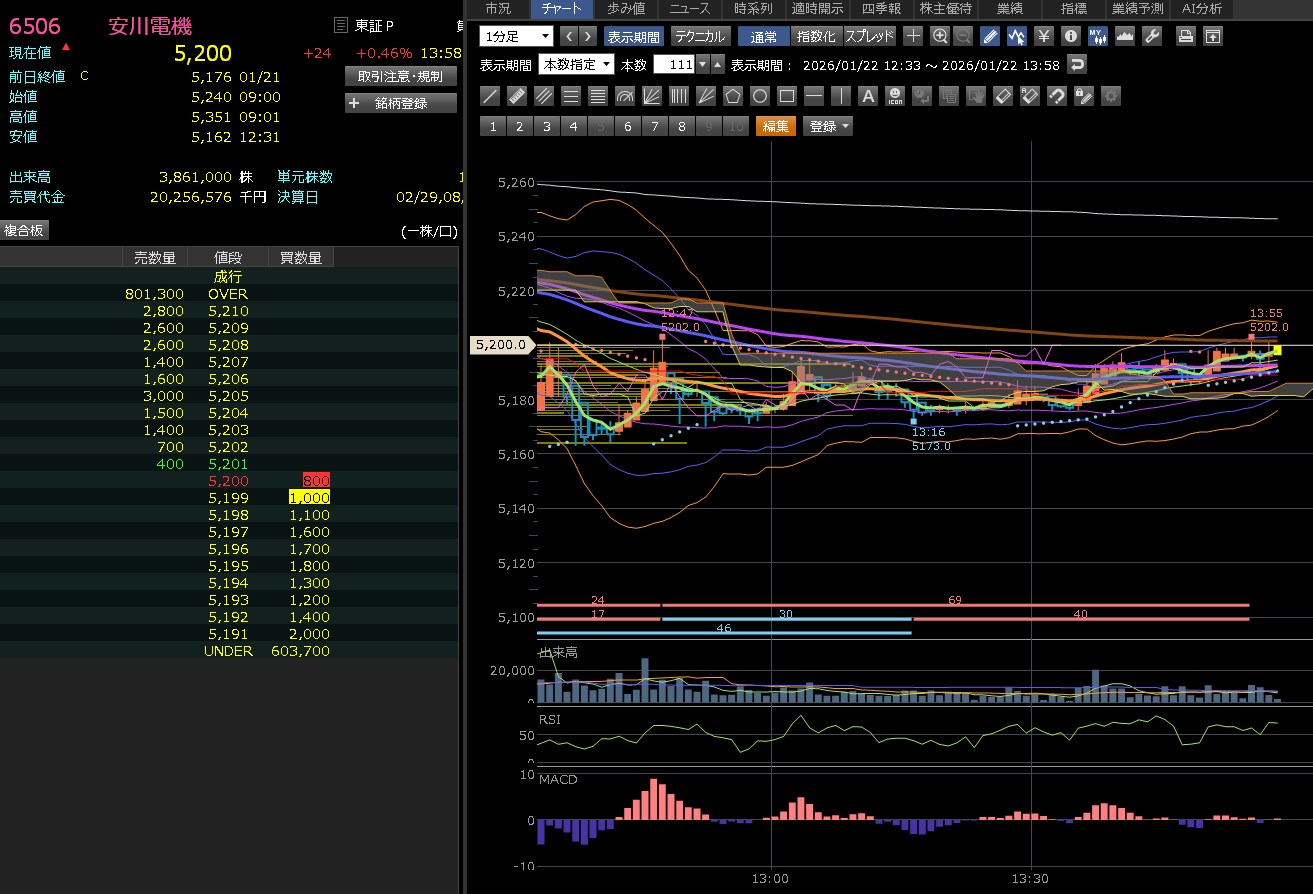Image resolution: width=1313 pixels, height=894 pixels.
Task: Toggle the 指数化 chart mode
Action: [x=816, y=37]
